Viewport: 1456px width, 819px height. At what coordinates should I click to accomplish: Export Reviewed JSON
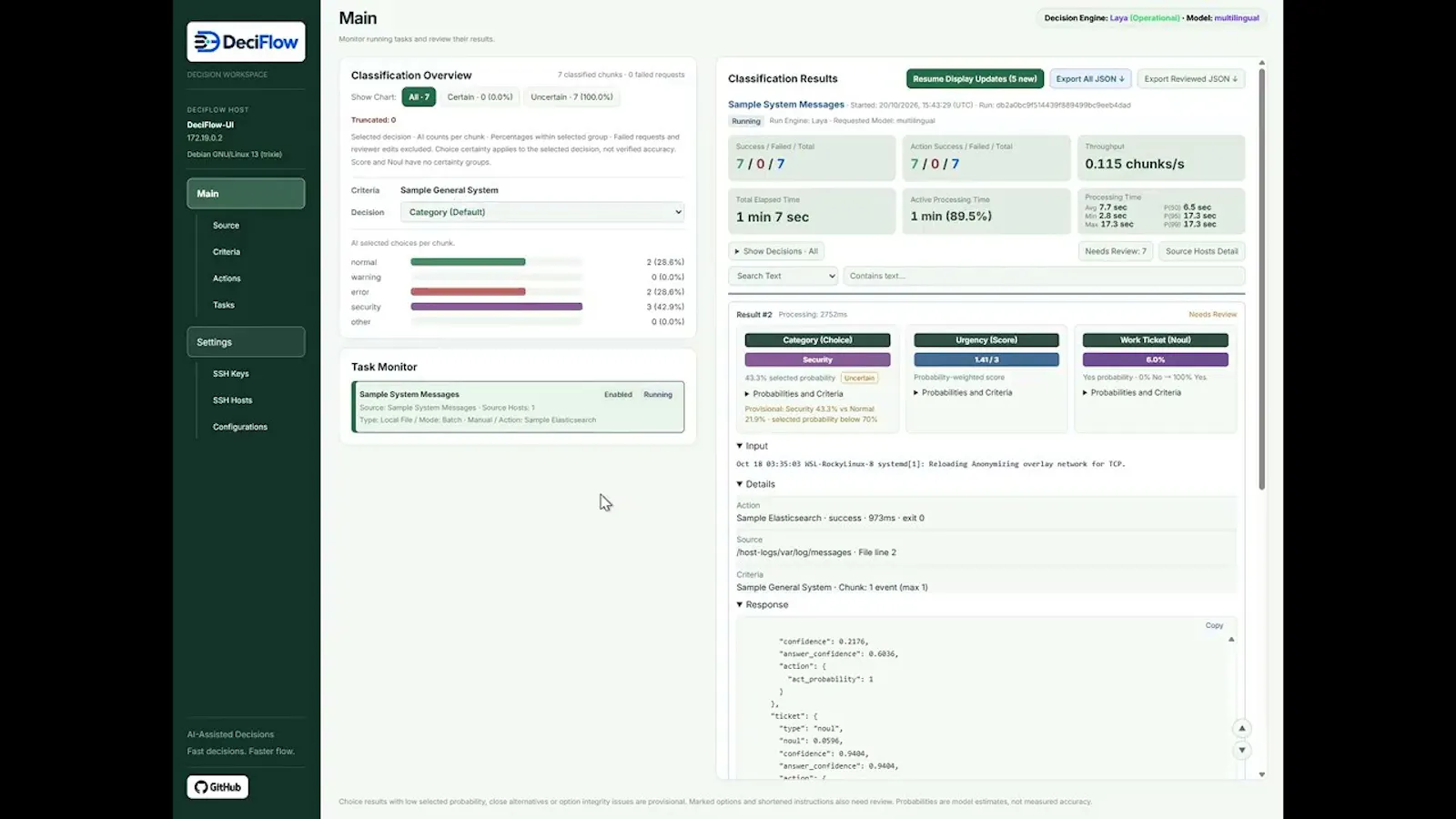click(1190, 79)
